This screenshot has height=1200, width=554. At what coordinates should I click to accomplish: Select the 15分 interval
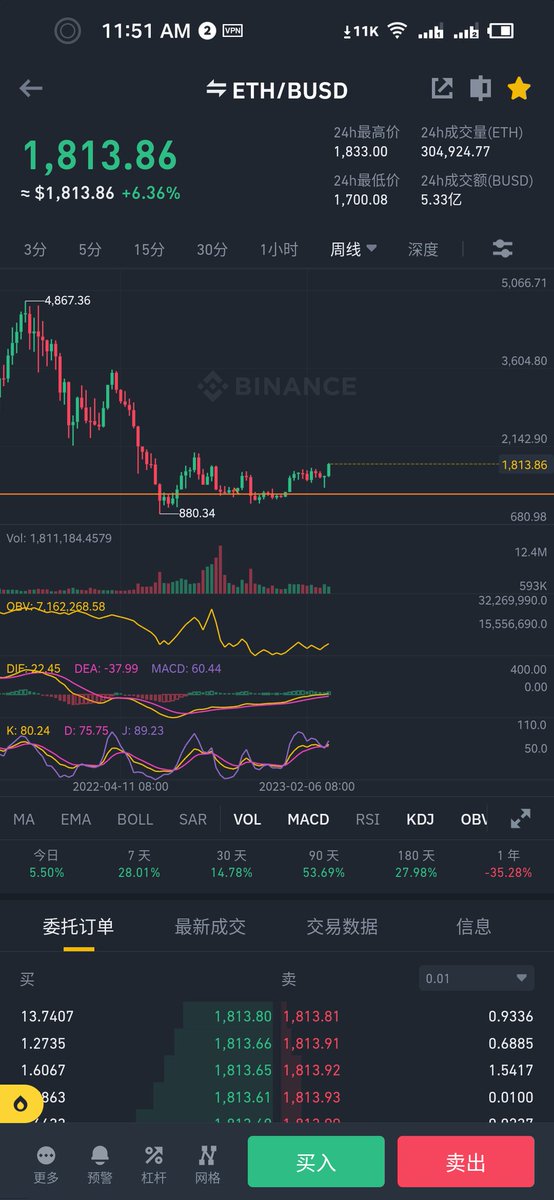tap(149, 250)
